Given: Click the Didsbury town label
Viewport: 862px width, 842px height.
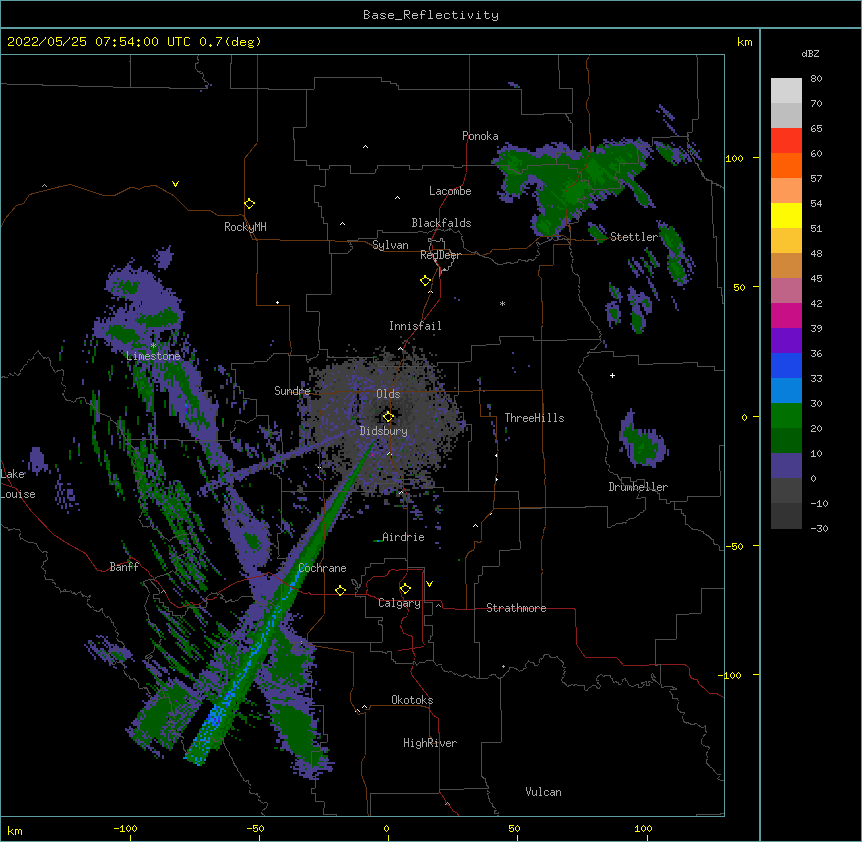Looking at the screenshot, I should tap(384, 431).
